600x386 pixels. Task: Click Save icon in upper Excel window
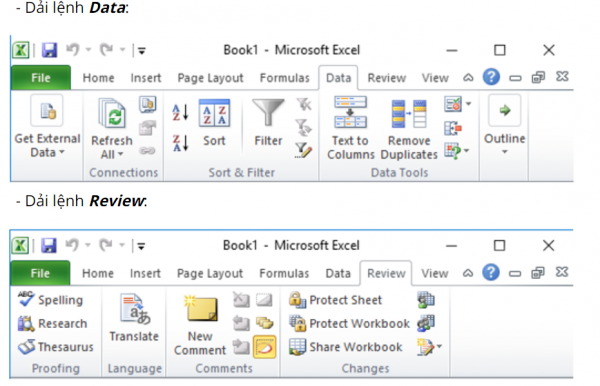pos(49,50)
